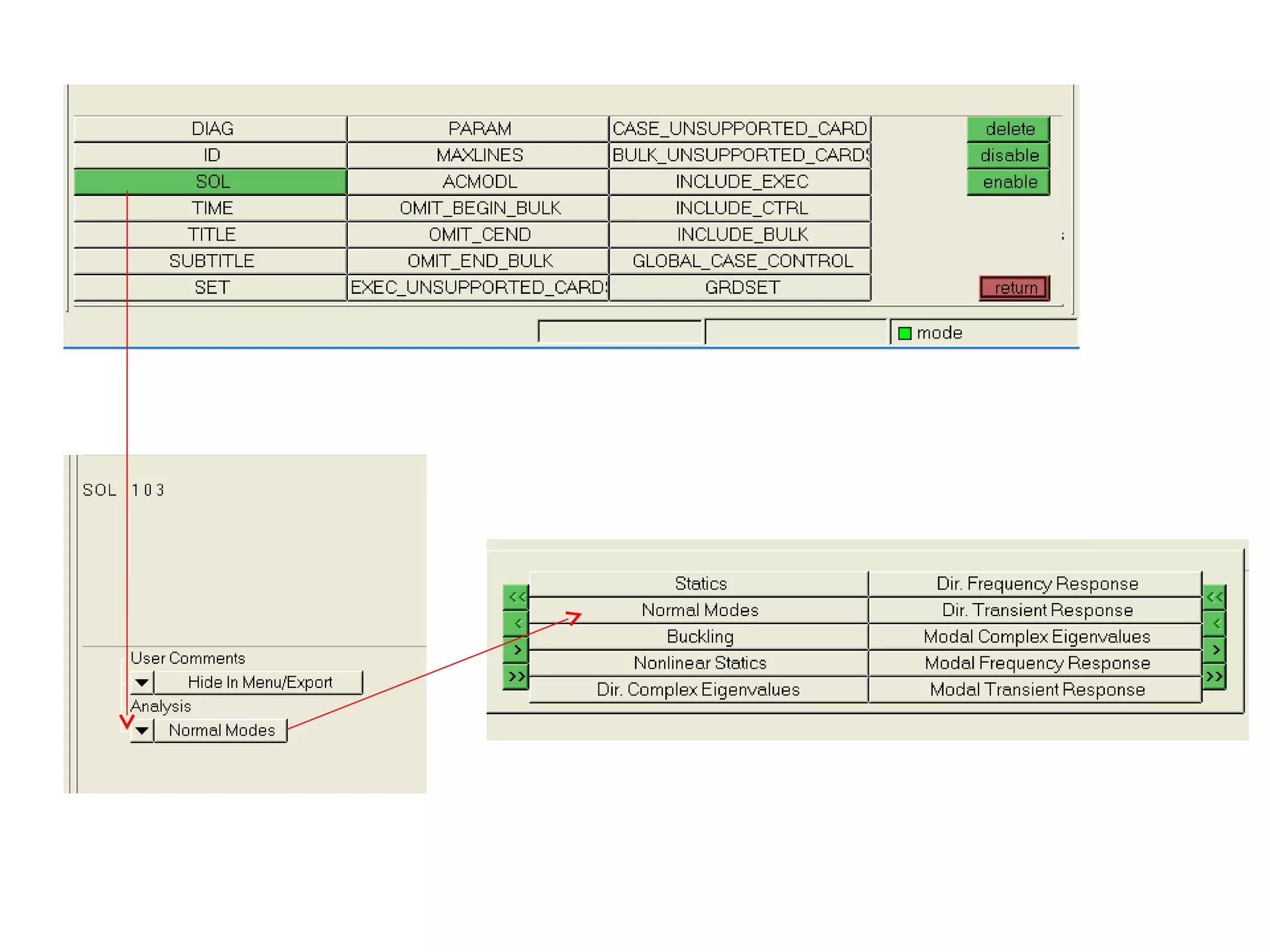Click the right-side double-left arrow button

(1214, 597)
